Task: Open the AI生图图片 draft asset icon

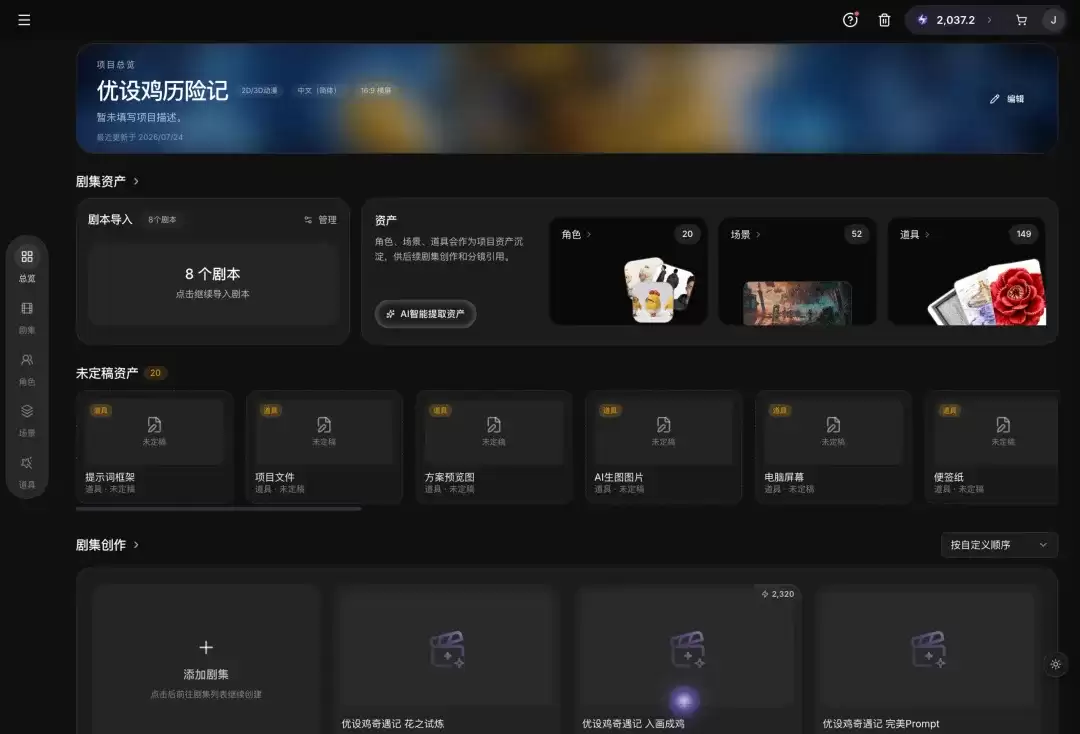Action: coord(663,425)
